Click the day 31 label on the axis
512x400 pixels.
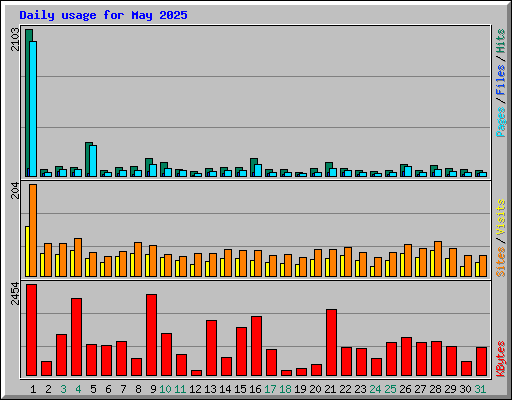click(x=480, y=389)
